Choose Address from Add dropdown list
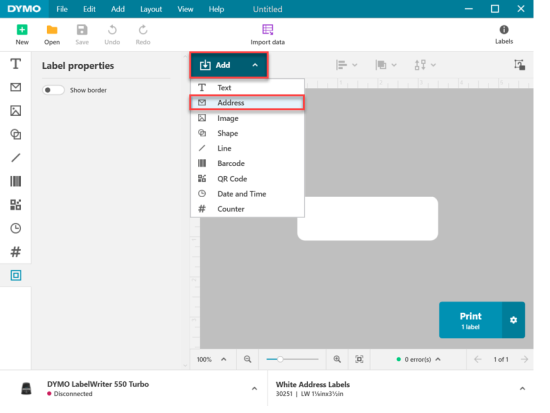Screen dimensions: 550x413 247,102
